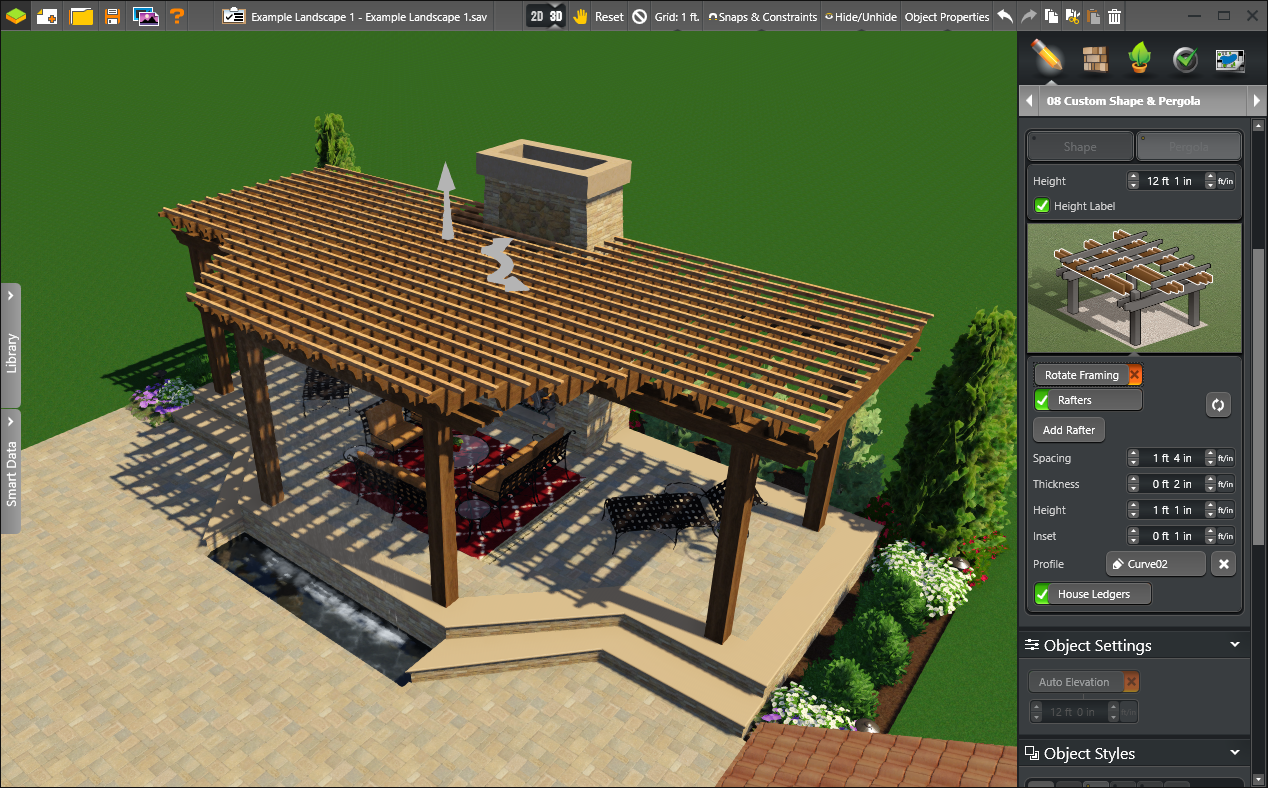Switch to 2D view mode
The width and height of the screenshot is (1268, 788).
(536, 16)
